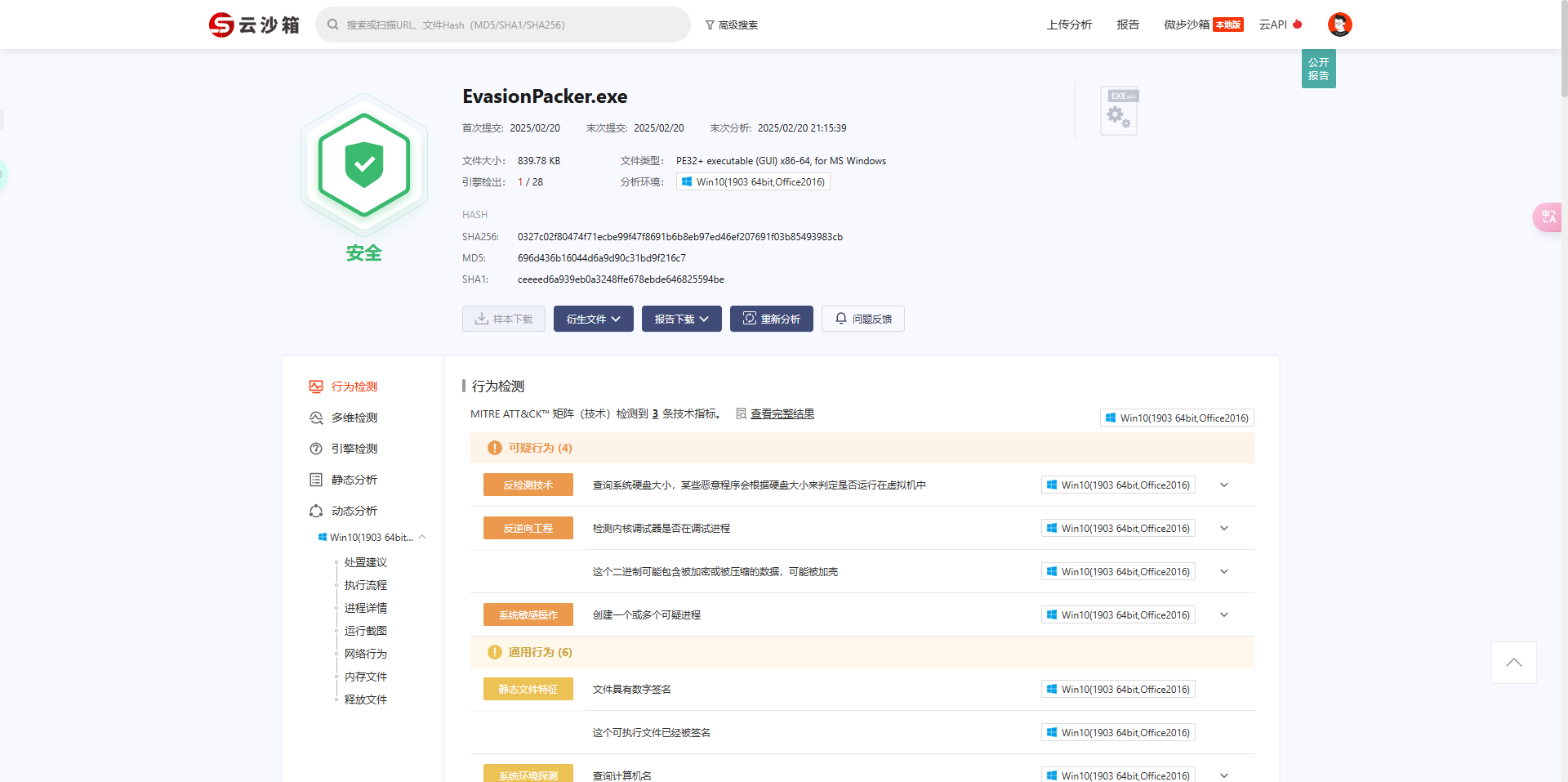
Task: Click the green safe shield icon
Action: click(x=364, y=165)
